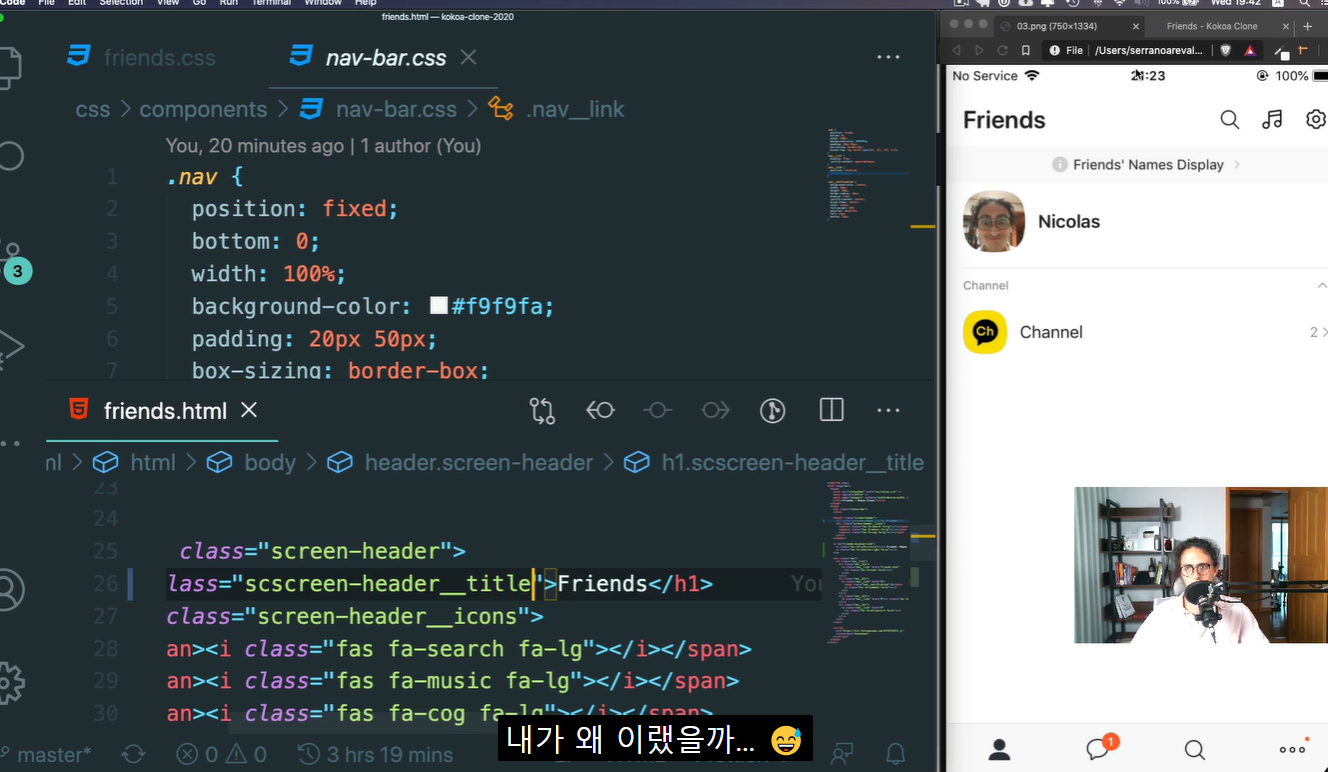Go to previous change arrow icon

click(600, 411)
